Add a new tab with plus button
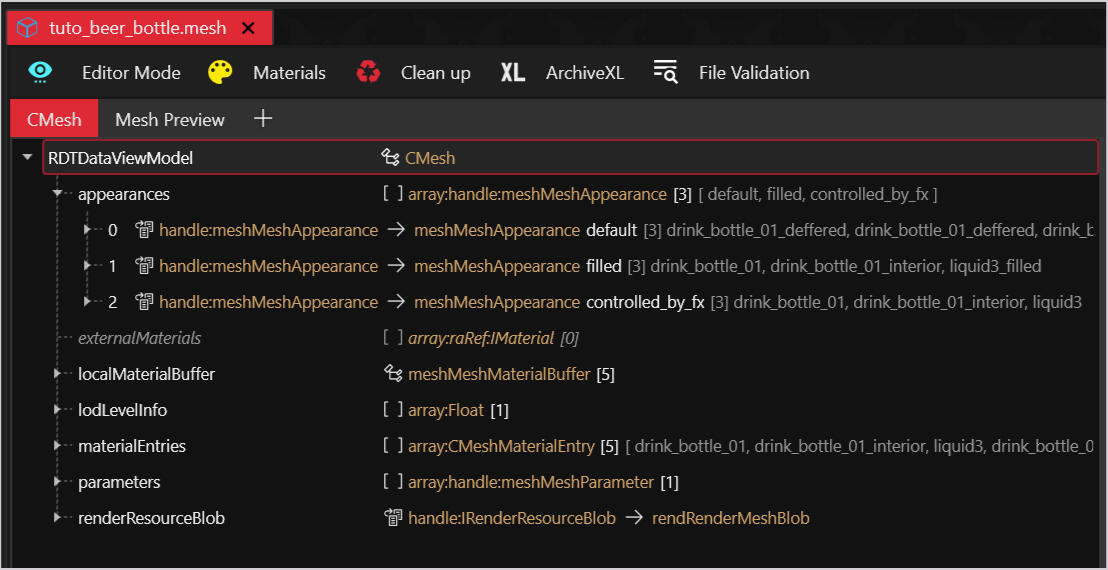This screenshot has width=1108, height=570. pyautogui.click(x=263, y=119)
